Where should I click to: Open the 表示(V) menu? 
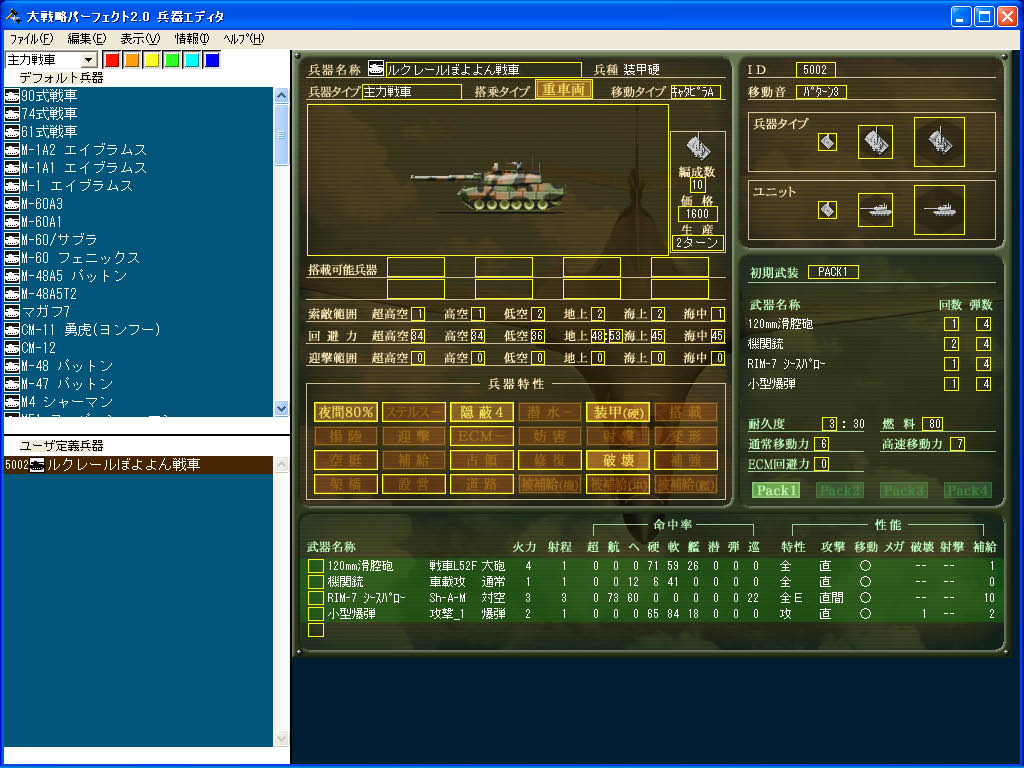coord(139,38)
